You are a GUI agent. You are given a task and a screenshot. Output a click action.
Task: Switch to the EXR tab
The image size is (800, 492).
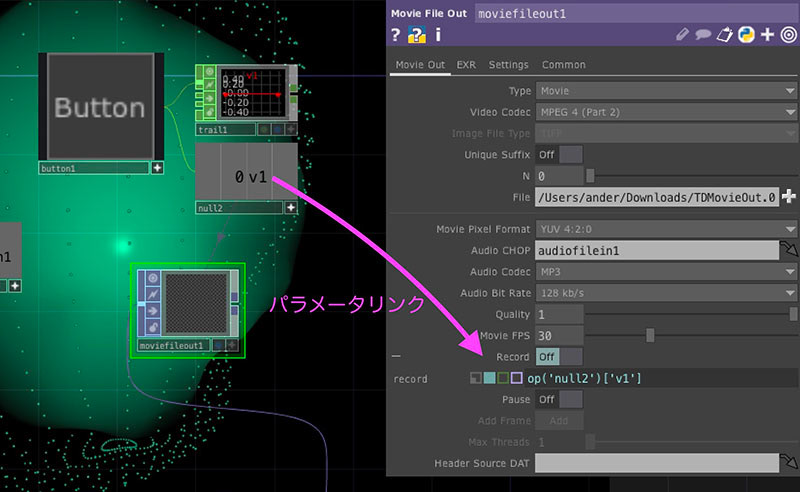click(x=466, y=65)
